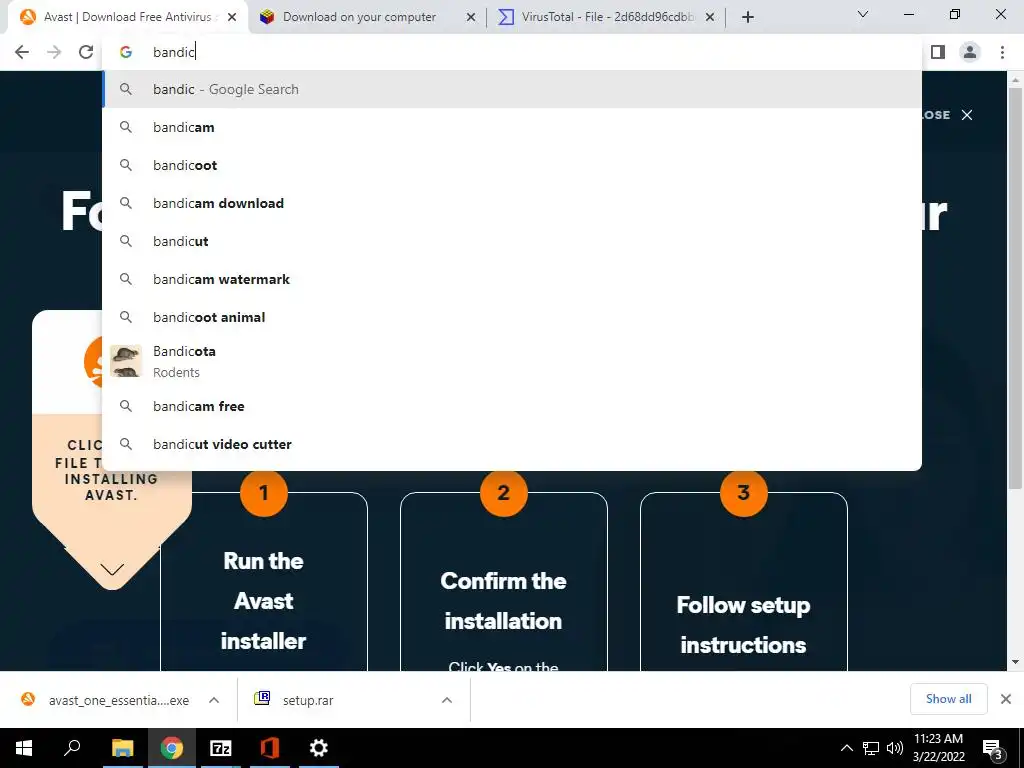Open the notification center

pyautogui.click(x=993, y=748)
